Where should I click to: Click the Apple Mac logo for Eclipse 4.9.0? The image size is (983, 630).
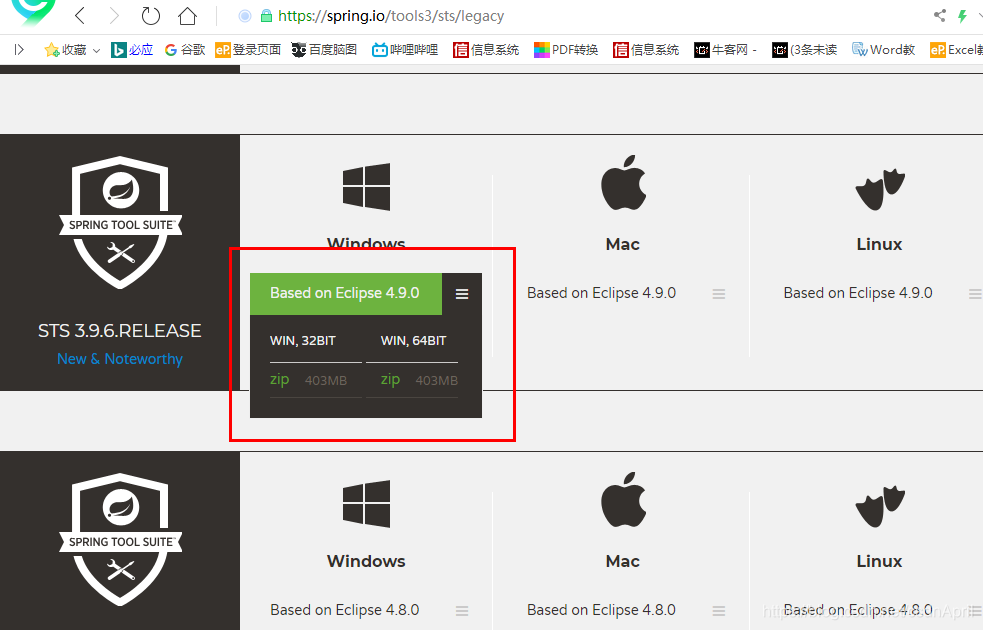click(623, 182)
